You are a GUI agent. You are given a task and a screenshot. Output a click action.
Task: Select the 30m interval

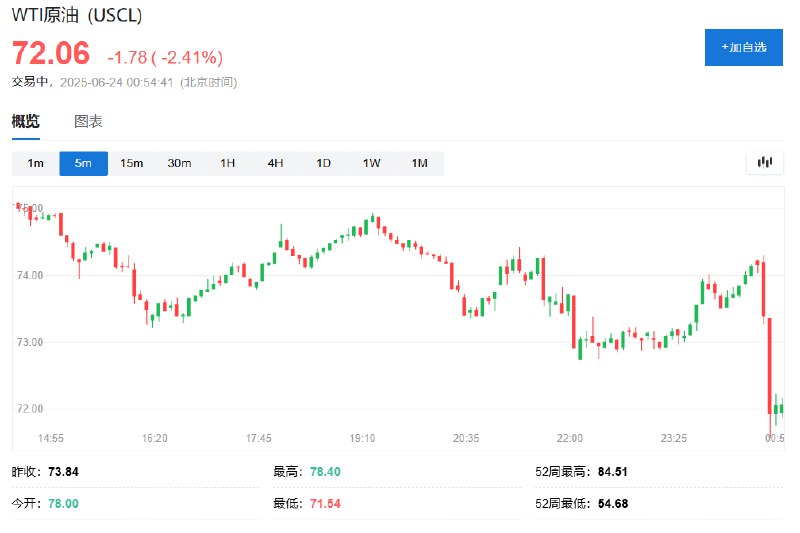click(180, 163)
